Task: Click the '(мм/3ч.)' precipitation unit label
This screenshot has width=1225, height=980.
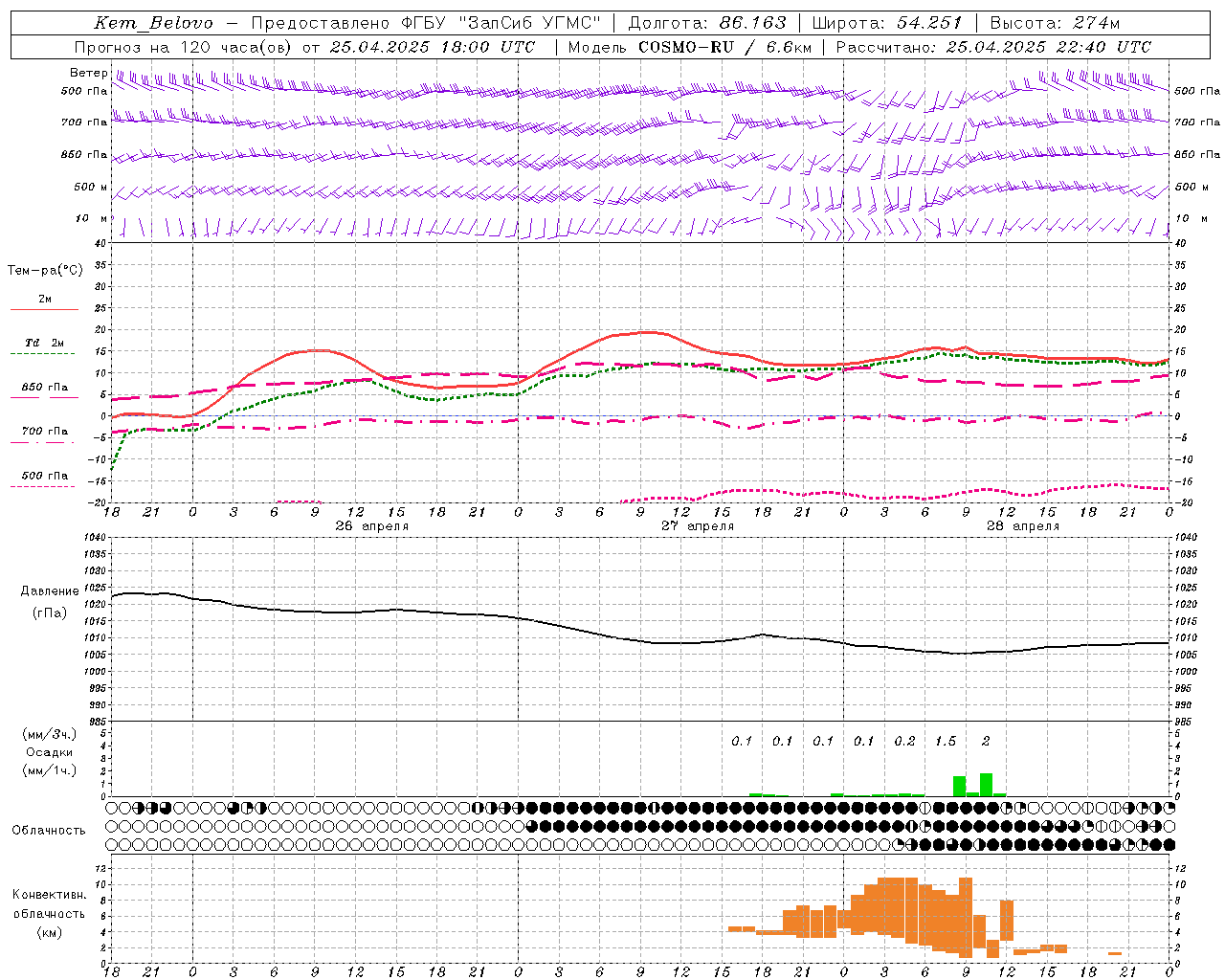Action: click(50, 735)
